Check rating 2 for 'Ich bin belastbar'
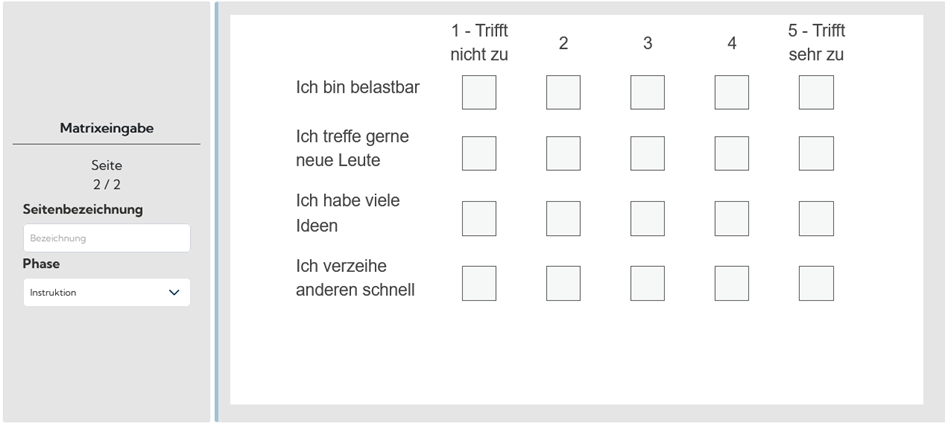 coord(563,92)
